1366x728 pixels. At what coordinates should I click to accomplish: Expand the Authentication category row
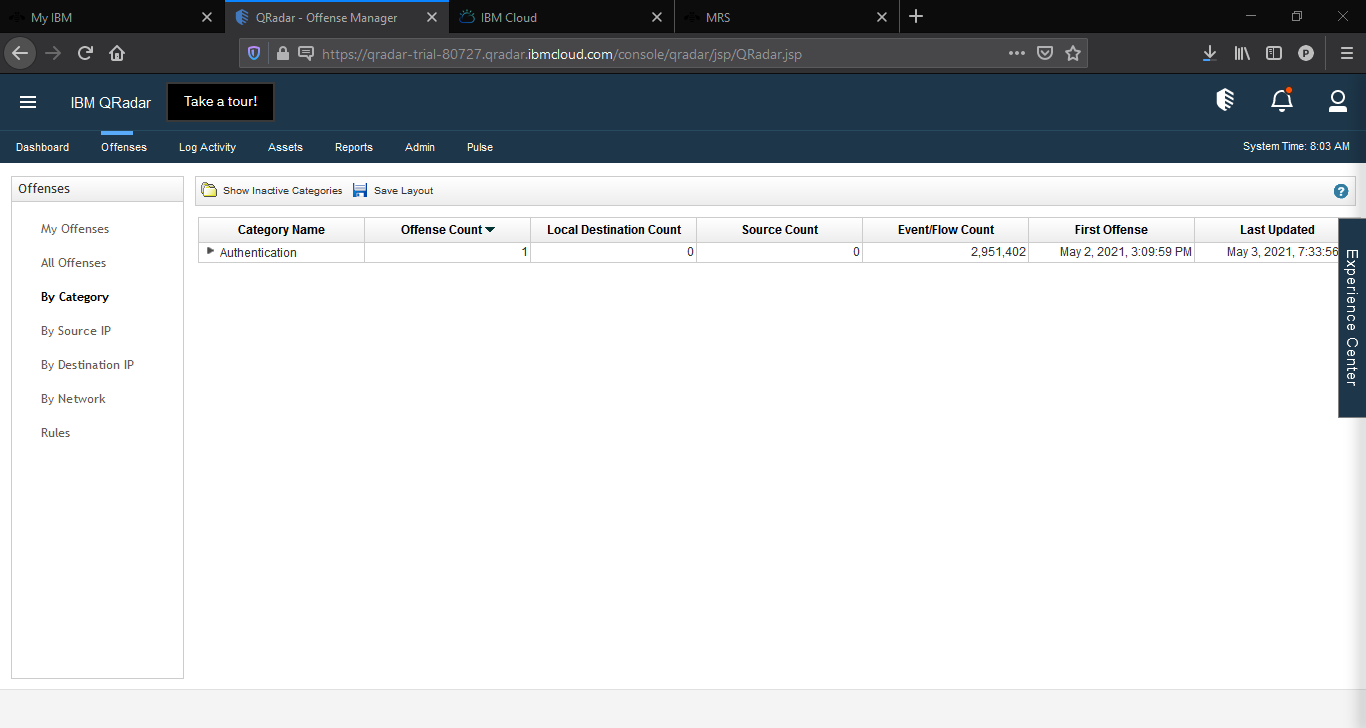coord(210,251)
